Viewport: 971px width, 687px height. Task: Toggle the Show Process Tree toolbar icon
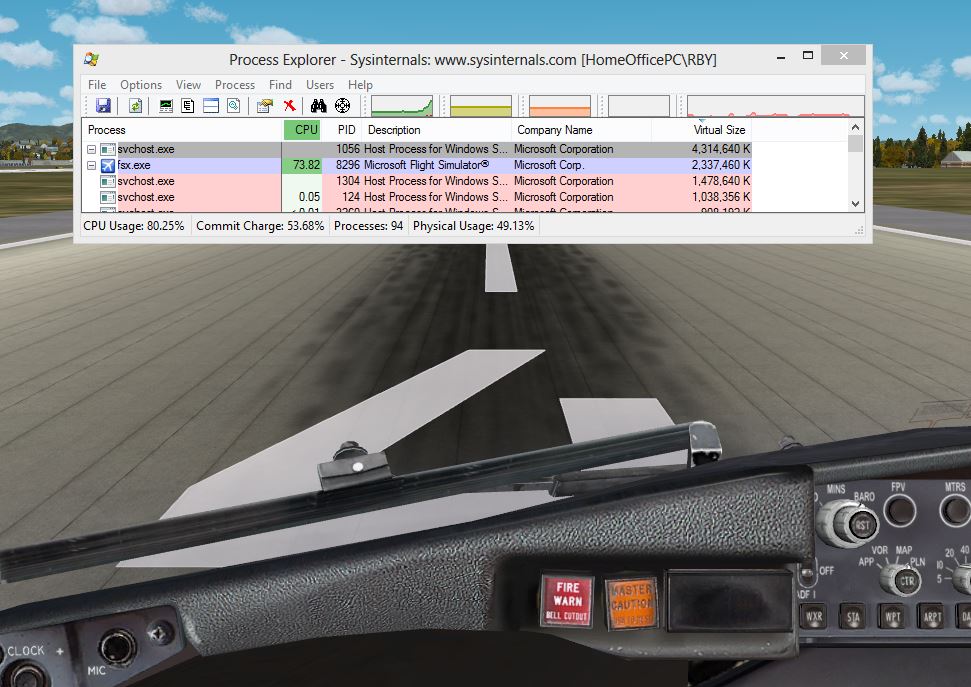[188, 106]
